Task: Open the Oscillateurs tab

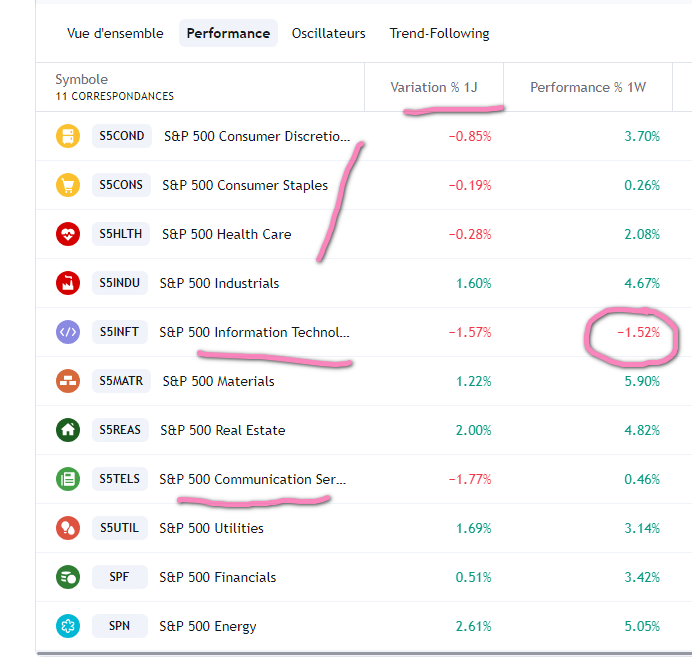Action: pyautogui.click(x=328, y=33)
